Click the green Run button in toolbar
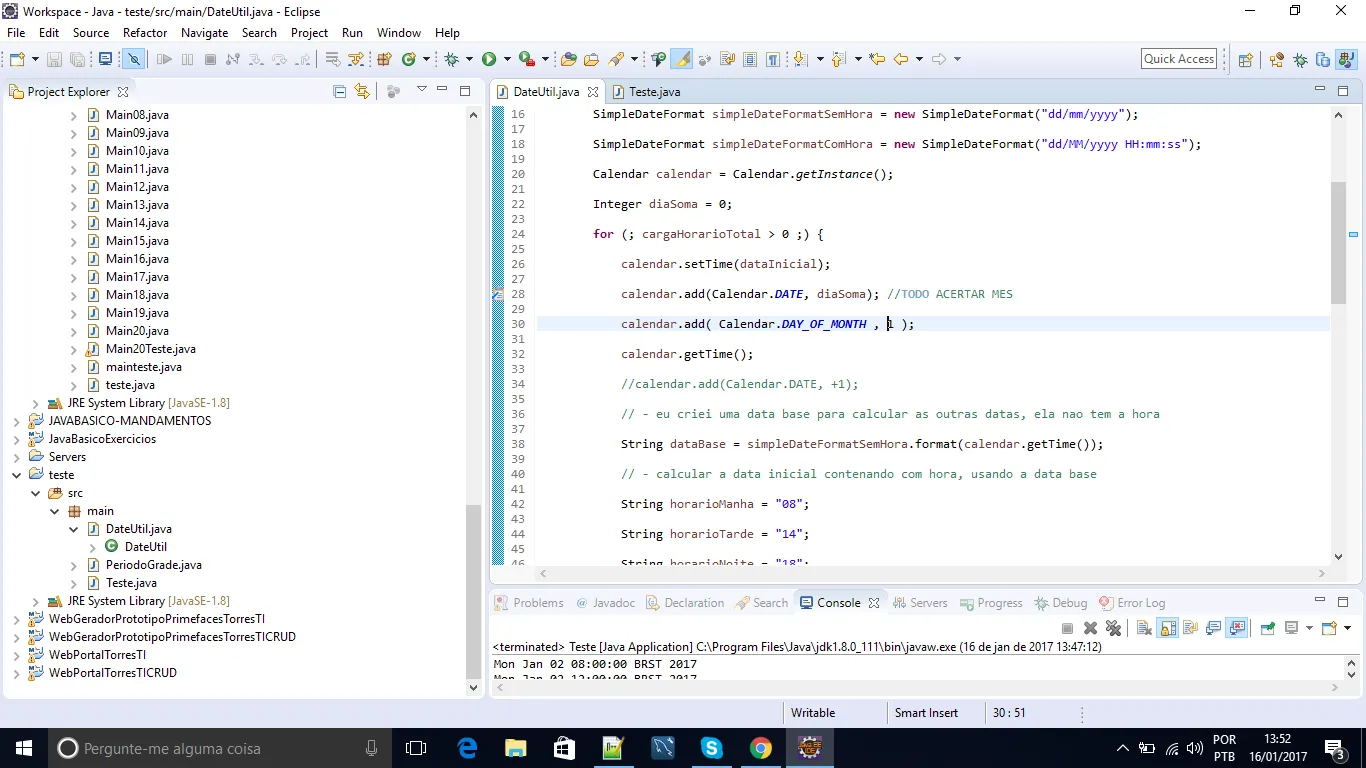The width and height of the screenshot is (1366, 768). click(489, 60)
